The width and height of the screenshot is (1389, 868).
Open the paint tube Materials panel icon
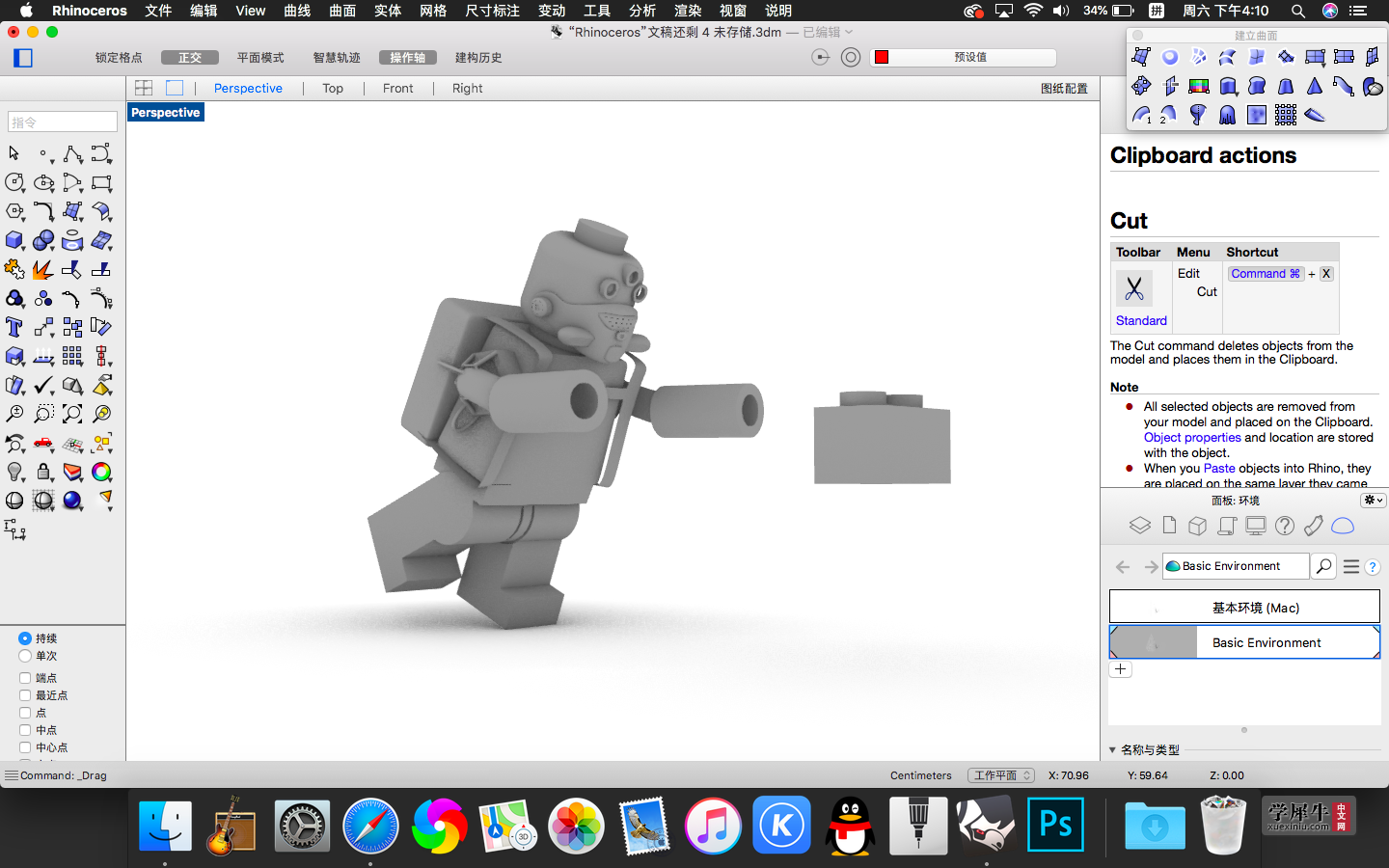click(x=1314, y=526)
